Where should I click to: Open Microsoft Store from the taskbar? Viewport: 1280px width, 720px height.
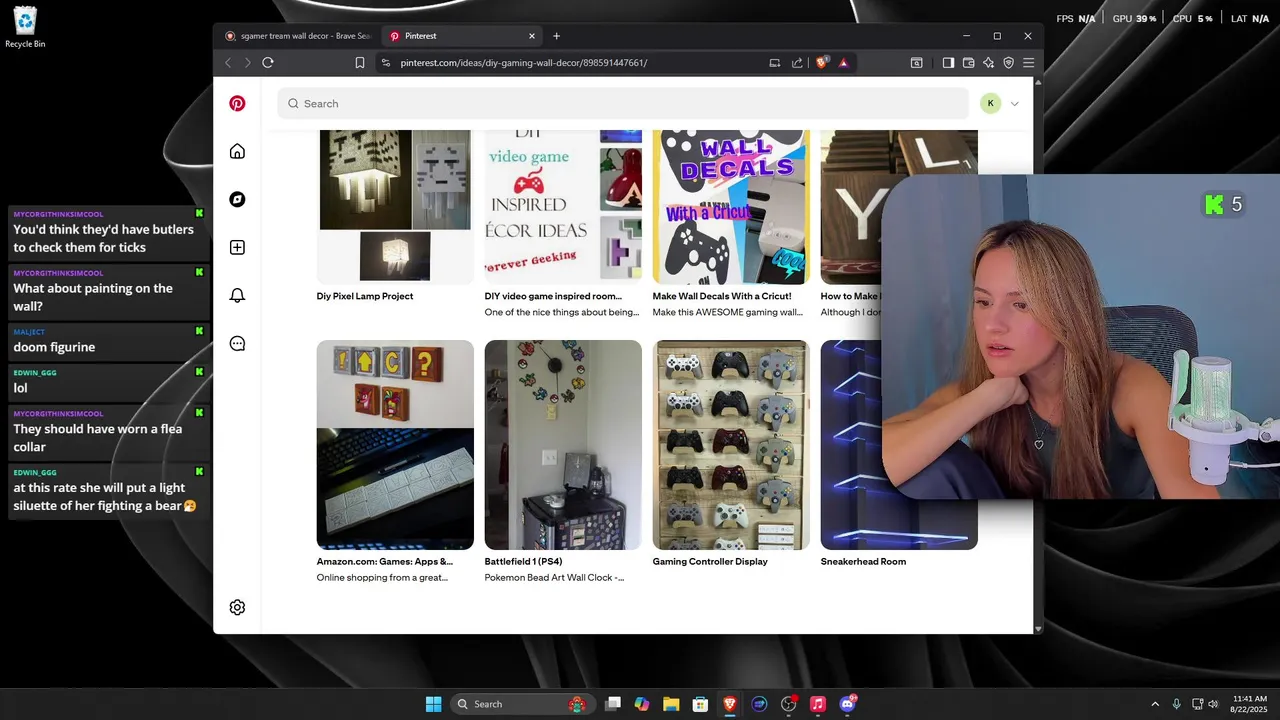(x=701, y=704)
